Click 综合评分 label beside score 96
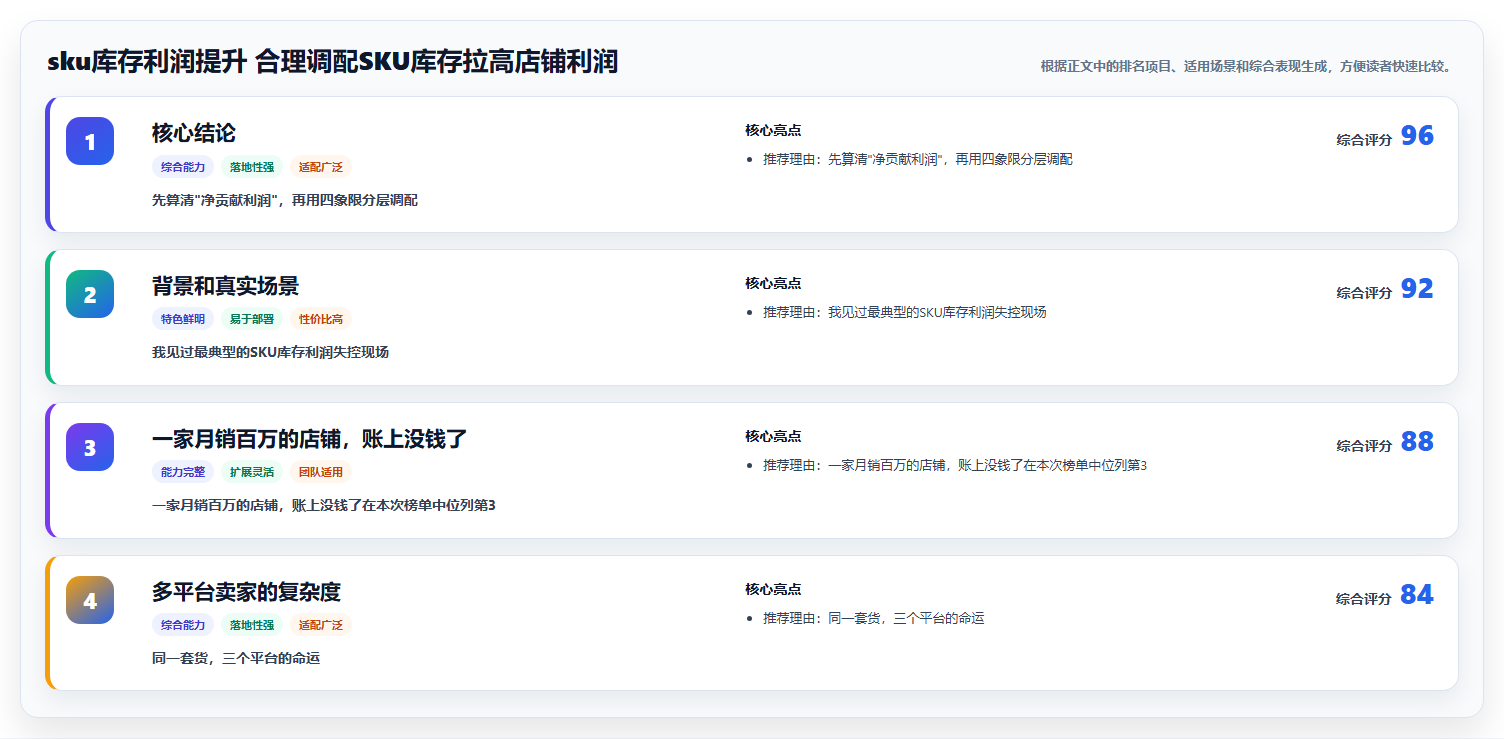The height and width of the screenshot is (739, 1504). tap(1364, 140)
